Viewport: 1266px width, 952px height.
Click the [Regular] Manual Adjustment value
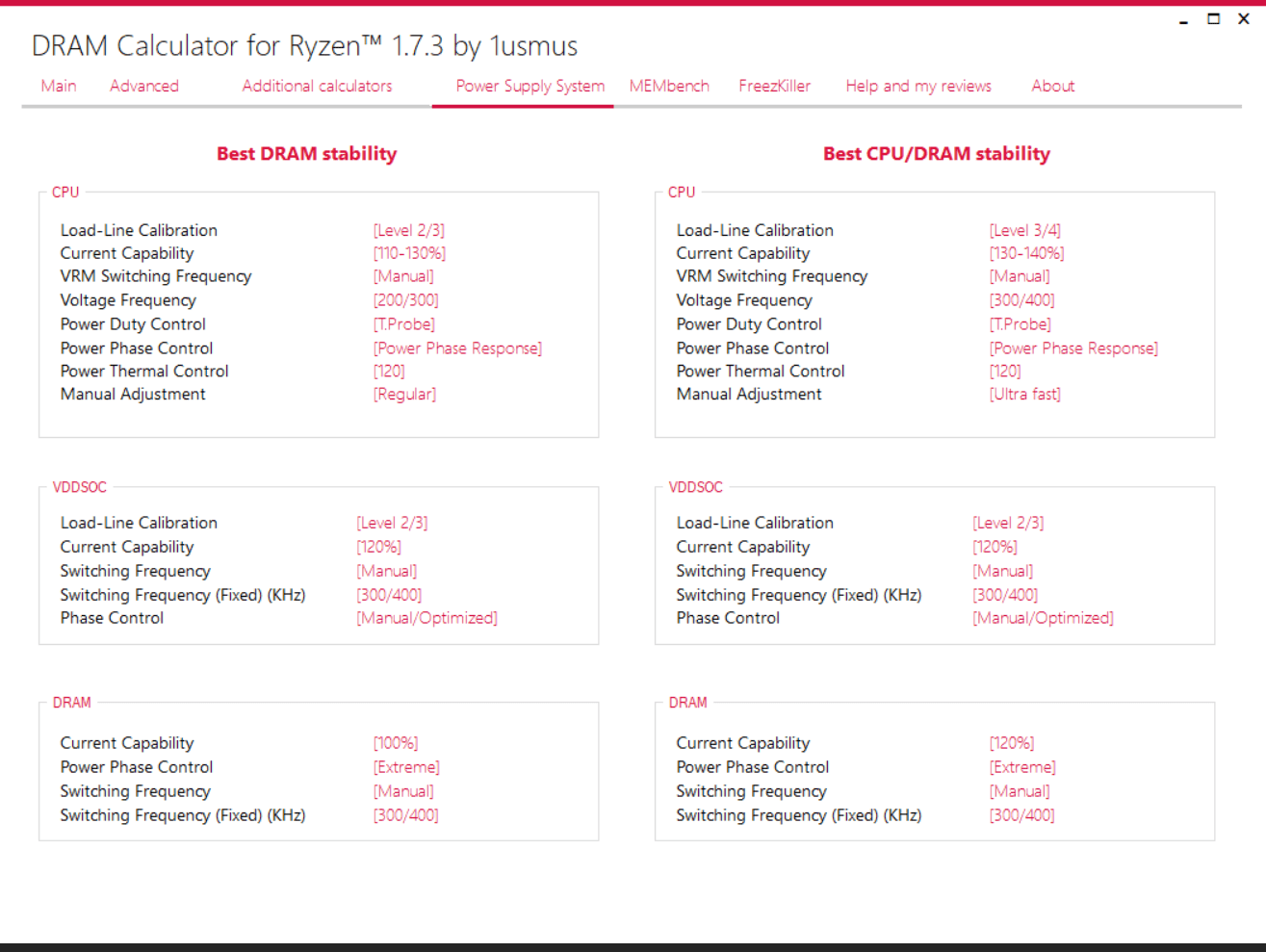point(404,394)
